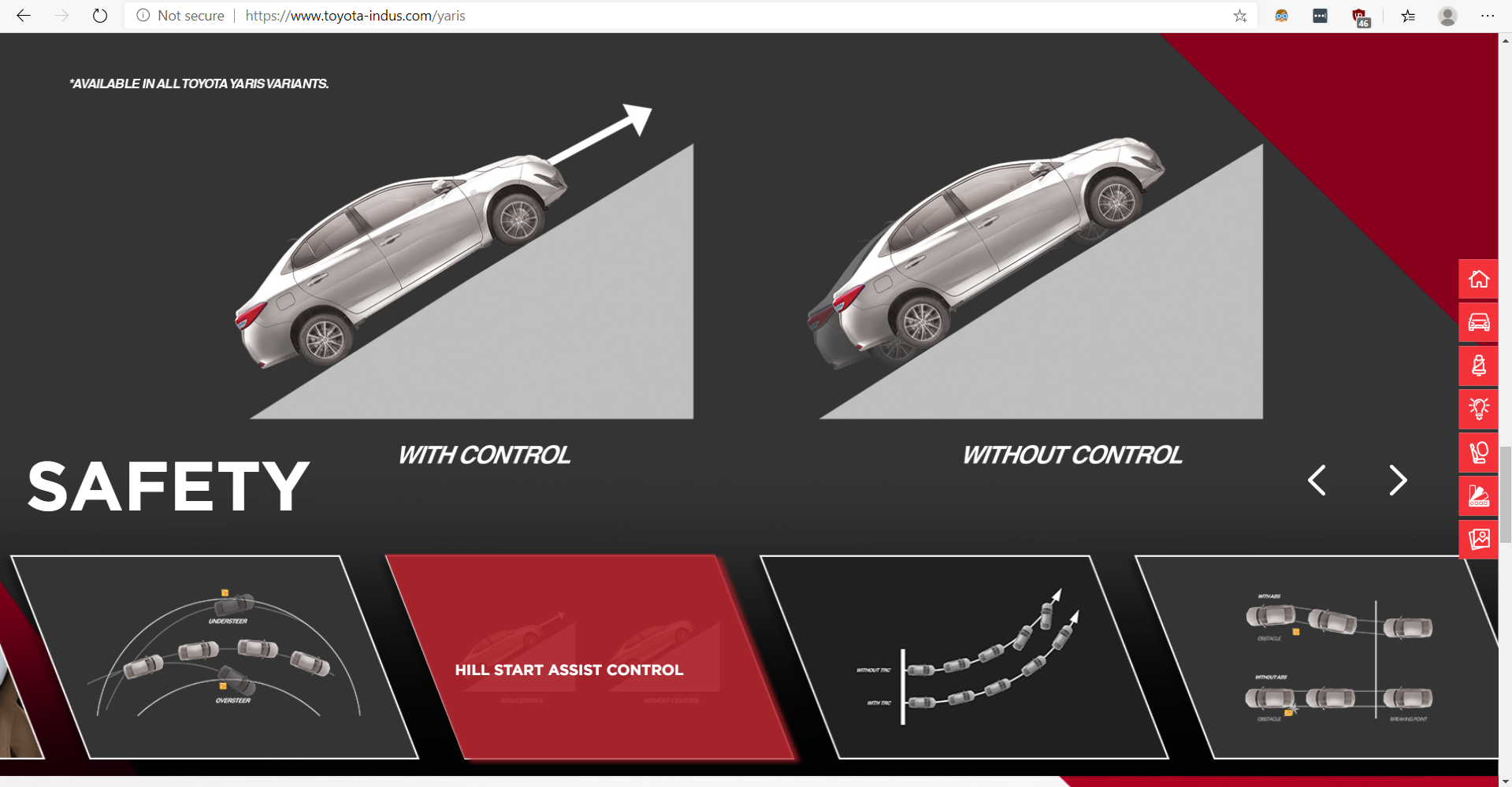Show the previous safety feature slide
Viewport: 1512px width, 787px height.
[1317, 480]
